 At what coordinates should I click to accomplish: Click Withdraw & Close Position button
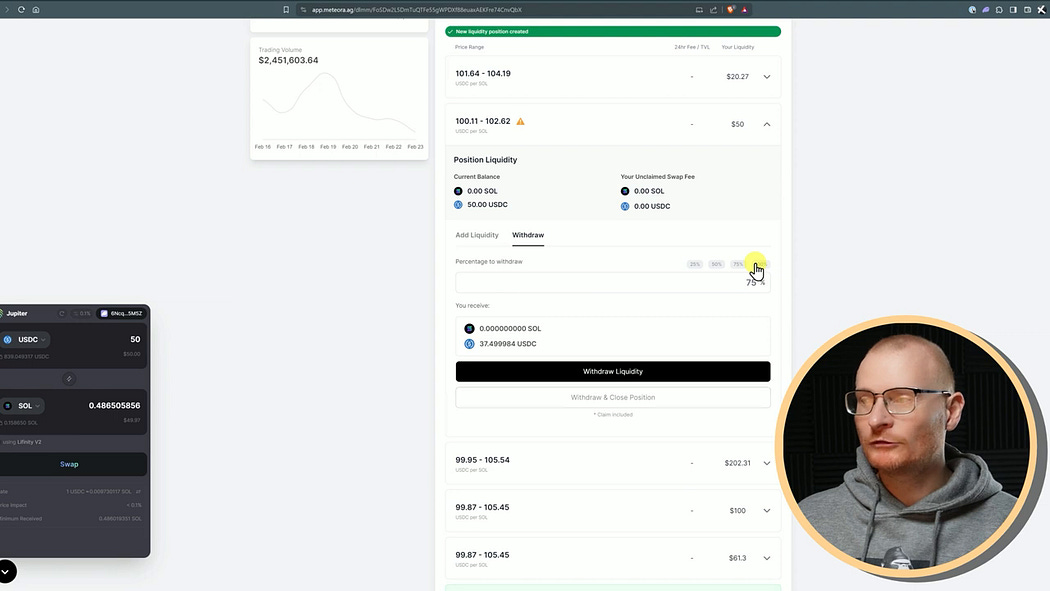click(613, 398)
